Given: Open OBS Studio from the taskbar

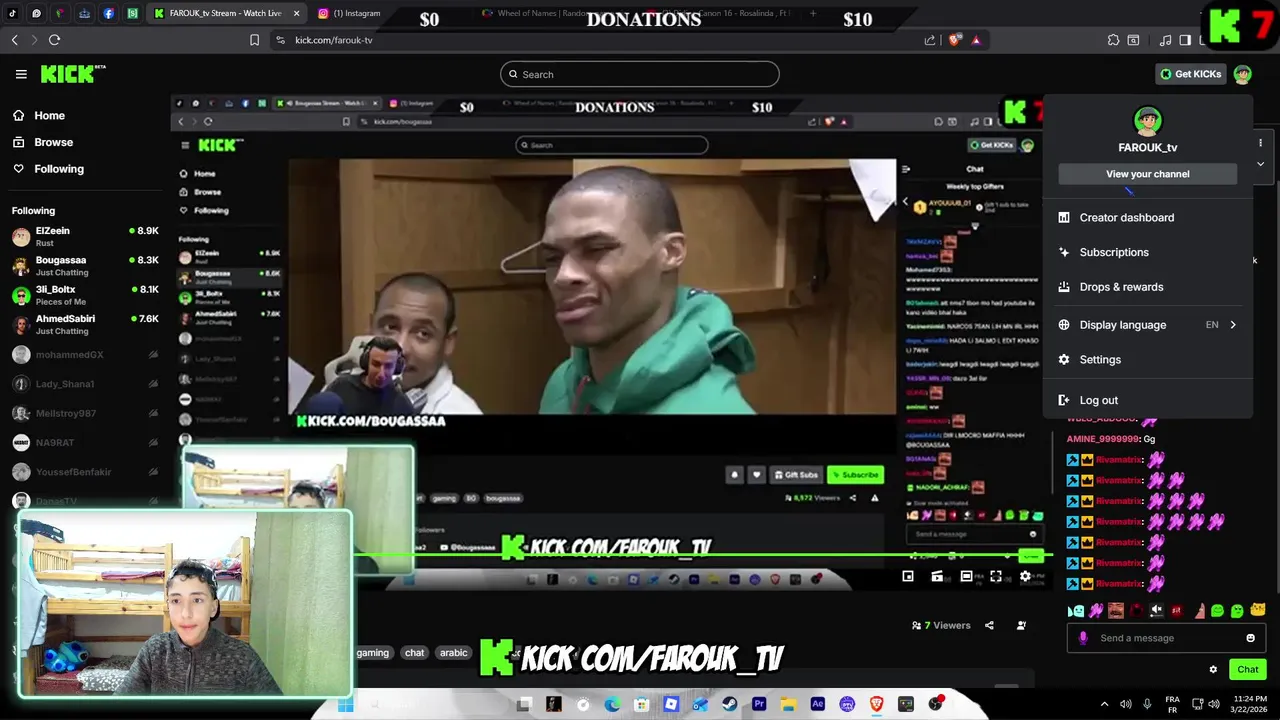Looking at the screenshot, I should [935, 704].
